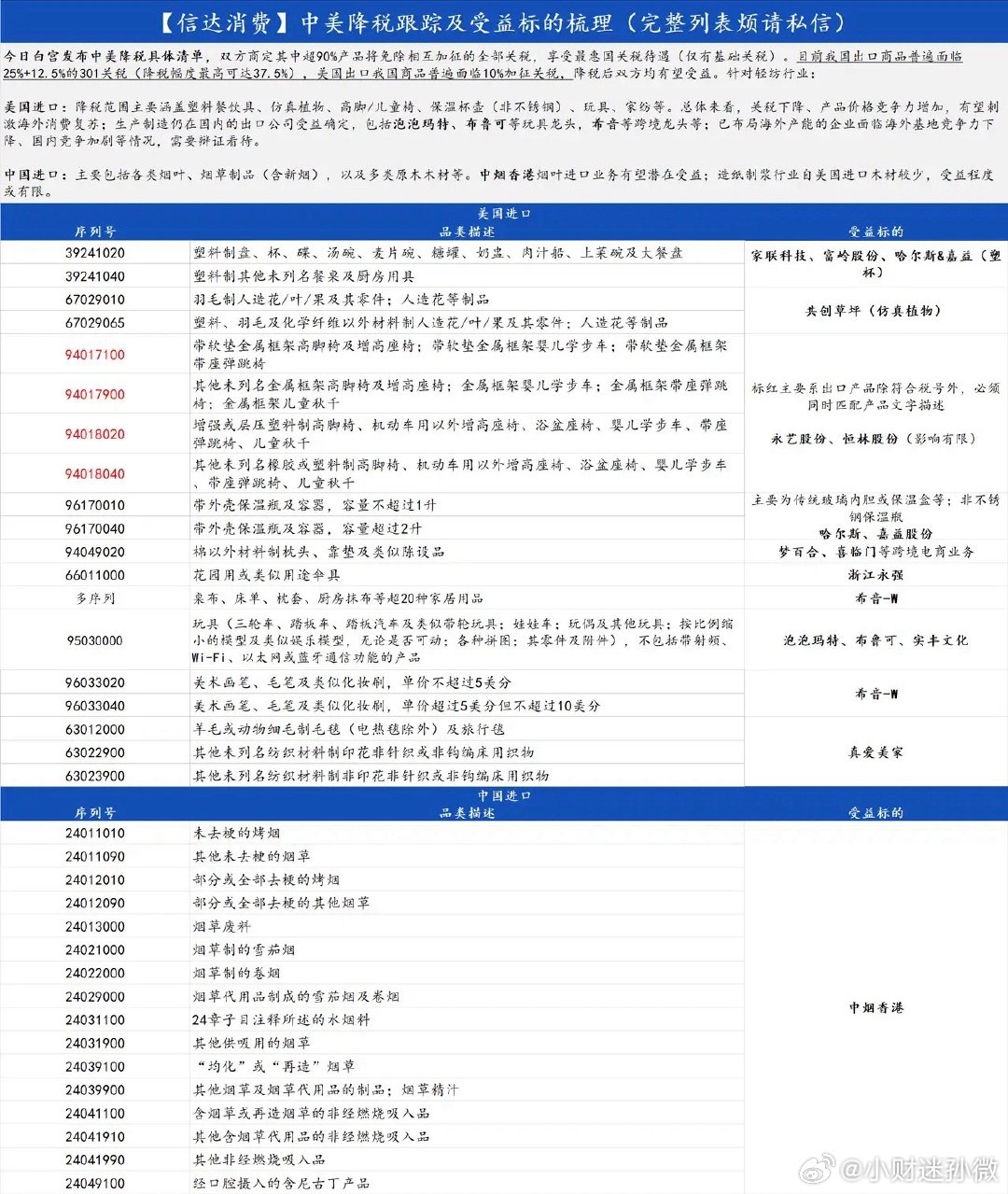Click tariff code 24041910

(x=95, y=1137)
